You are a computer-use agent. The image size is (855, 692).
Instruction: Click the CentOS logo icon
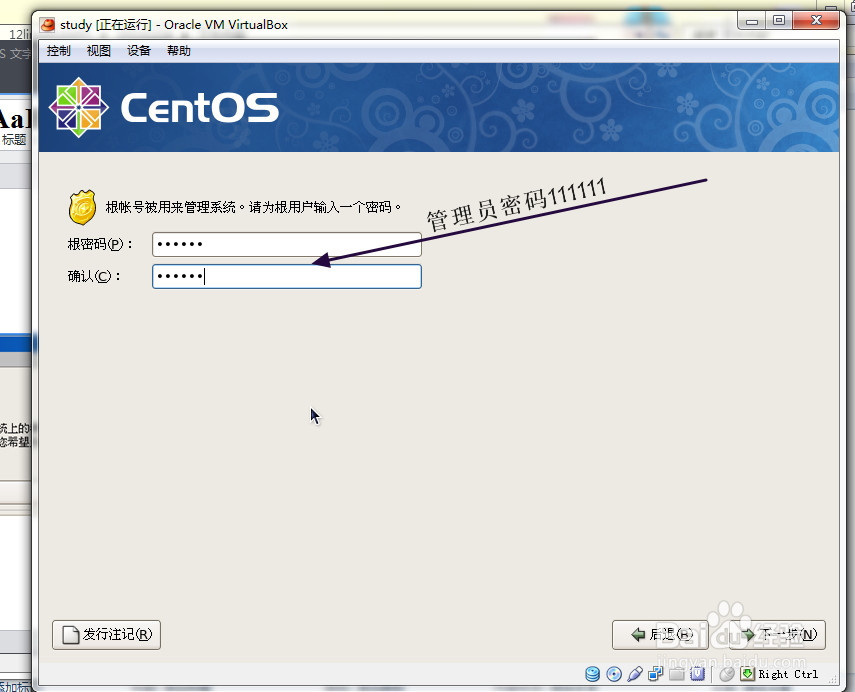(79, 107)
